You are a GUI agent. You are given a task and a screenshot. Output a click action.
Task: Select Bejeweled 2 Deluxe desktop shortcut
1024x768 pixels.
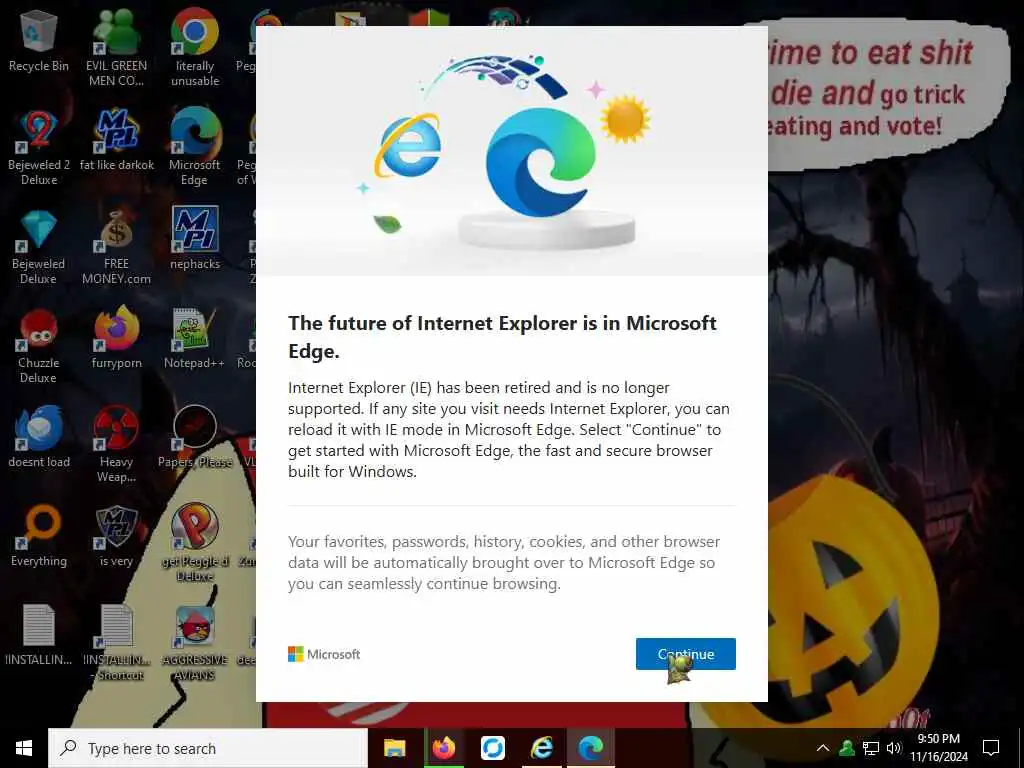point(39,148)
